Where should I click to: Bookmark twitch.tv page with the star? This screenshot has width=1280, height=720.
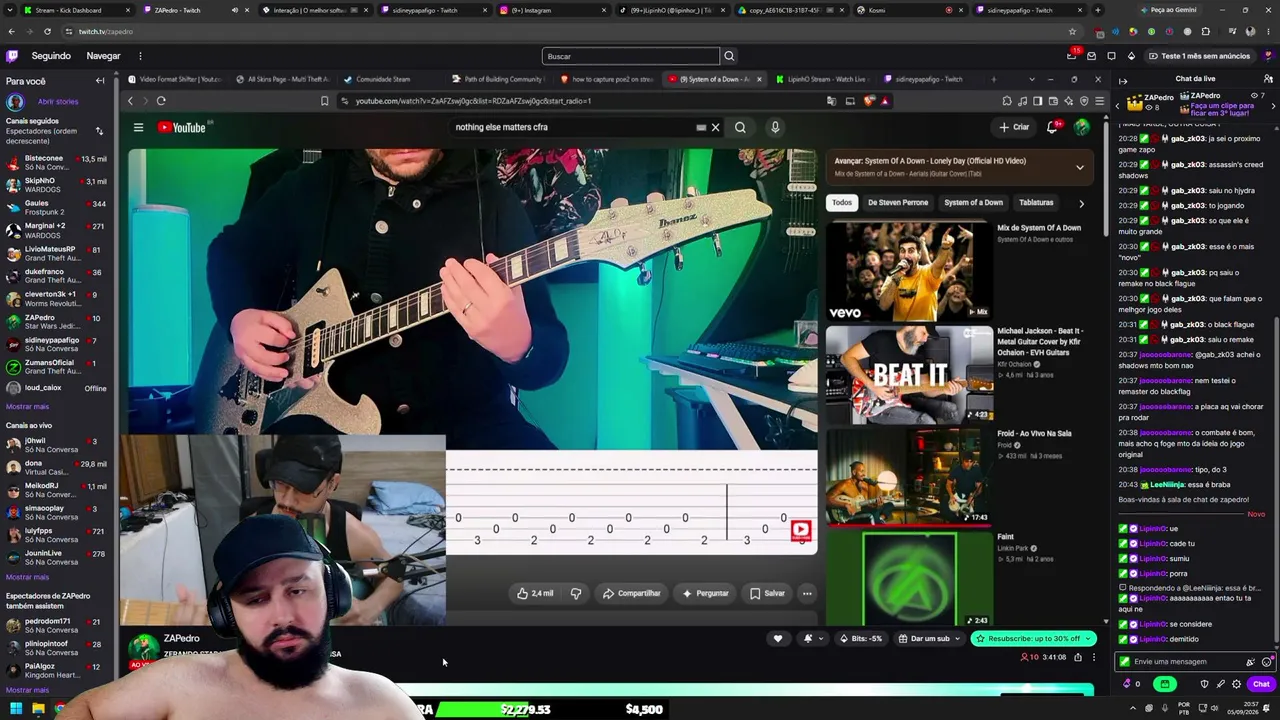click(1073, 32)
